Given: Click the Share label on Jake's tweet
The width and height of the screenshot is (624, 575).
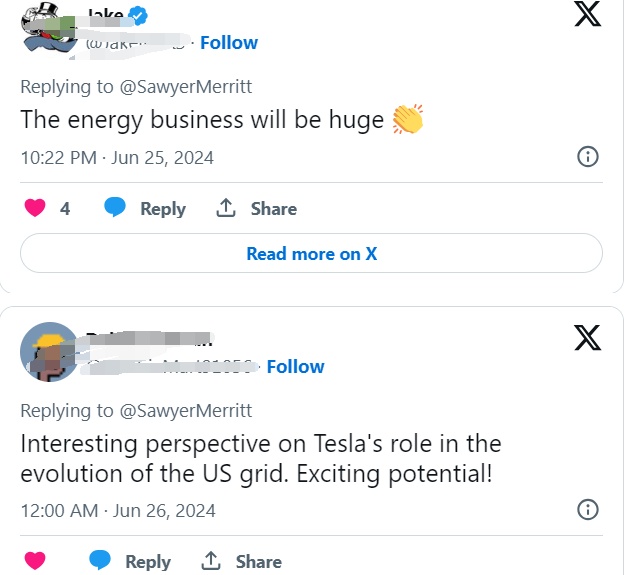Looking at the screenshot, I should pos(273,208).
